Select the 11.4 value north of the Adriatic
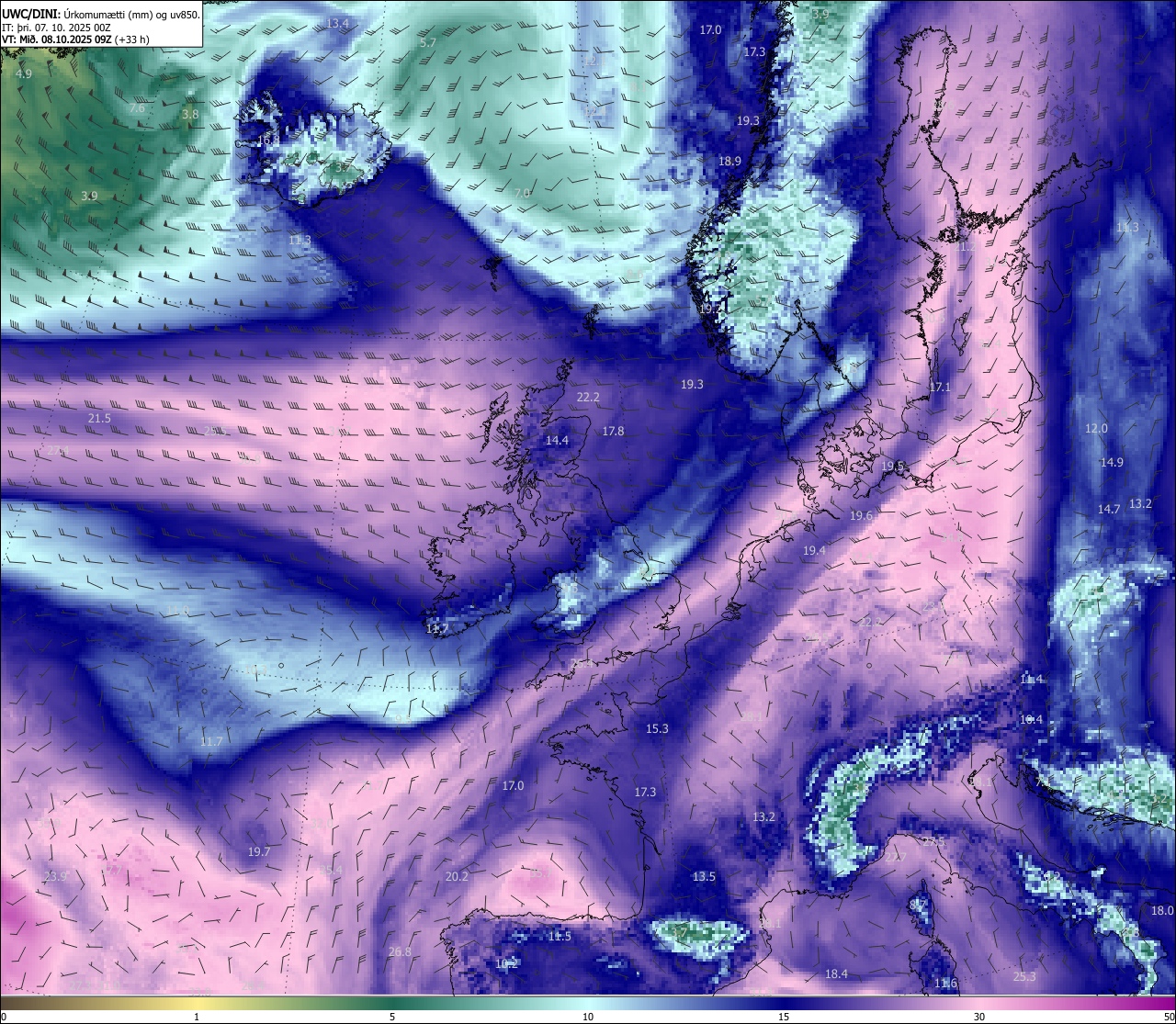Viewport: 1176px width, 1024px height. (x=1032, y=680)
